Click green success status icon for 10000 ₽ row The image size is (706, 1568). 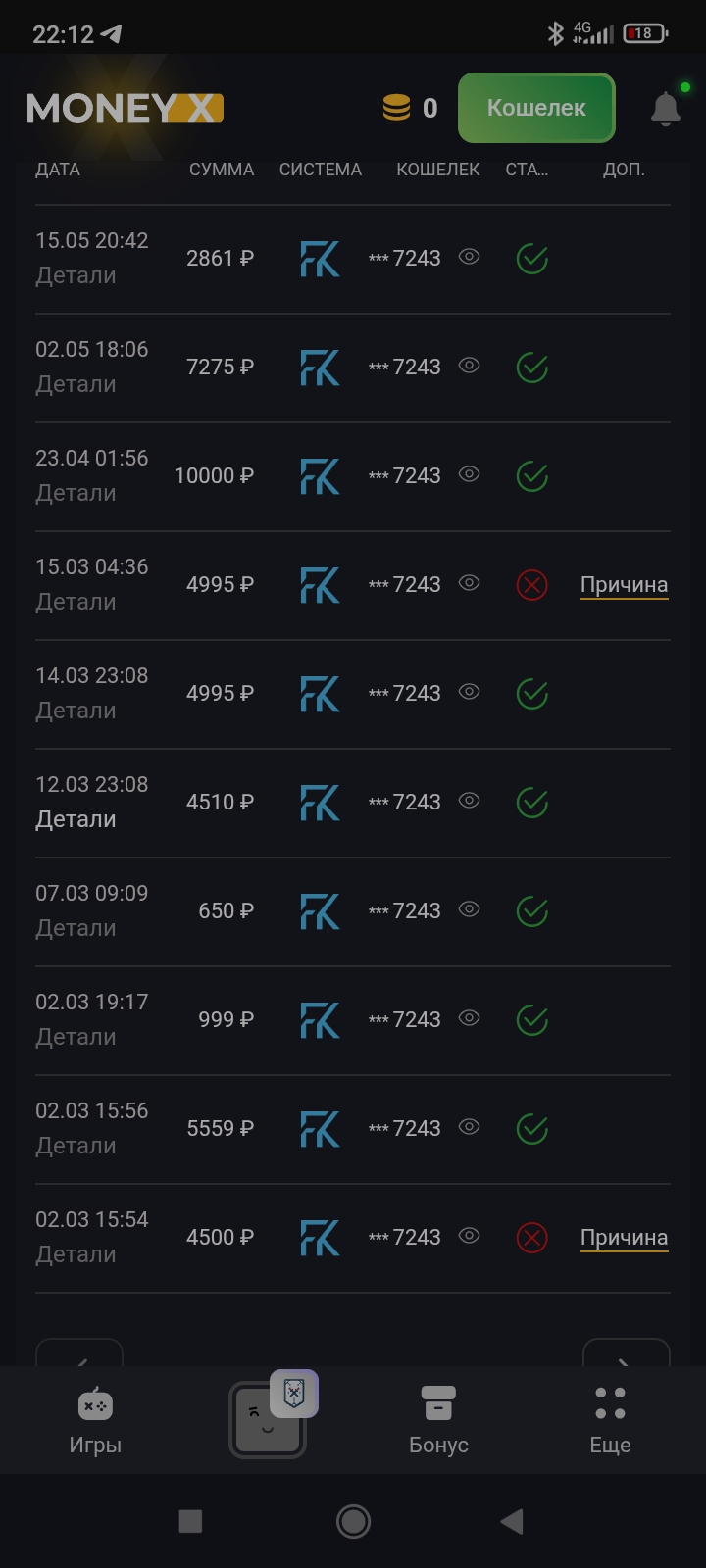tap(531, 476)
